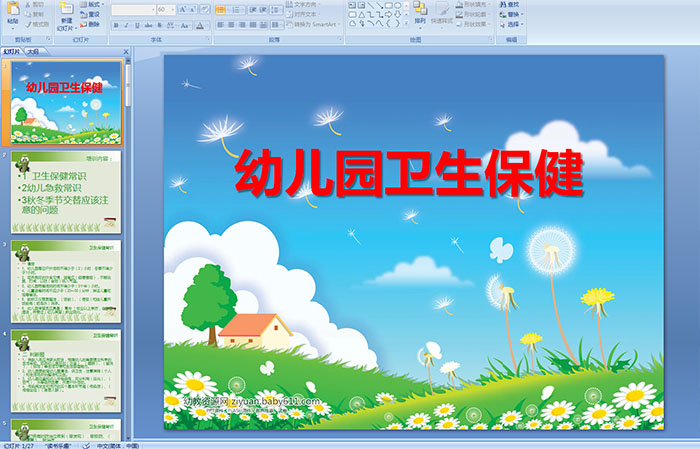Select slide 2 thumbnail with training contents
Screen dimensions: 700x449
click(66, 192)
